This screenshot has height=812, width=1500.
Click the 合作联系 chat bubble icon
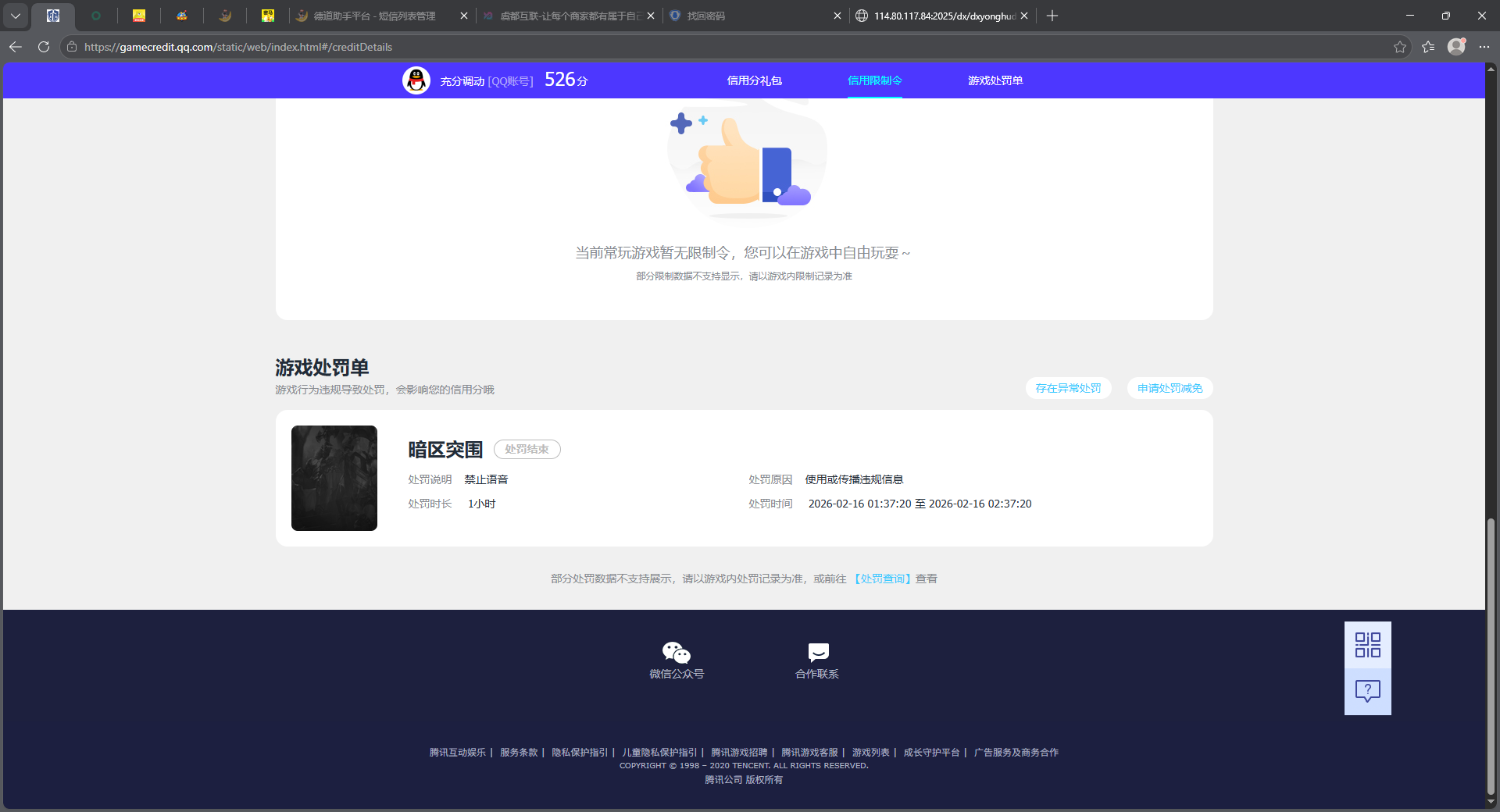point(816,653)
